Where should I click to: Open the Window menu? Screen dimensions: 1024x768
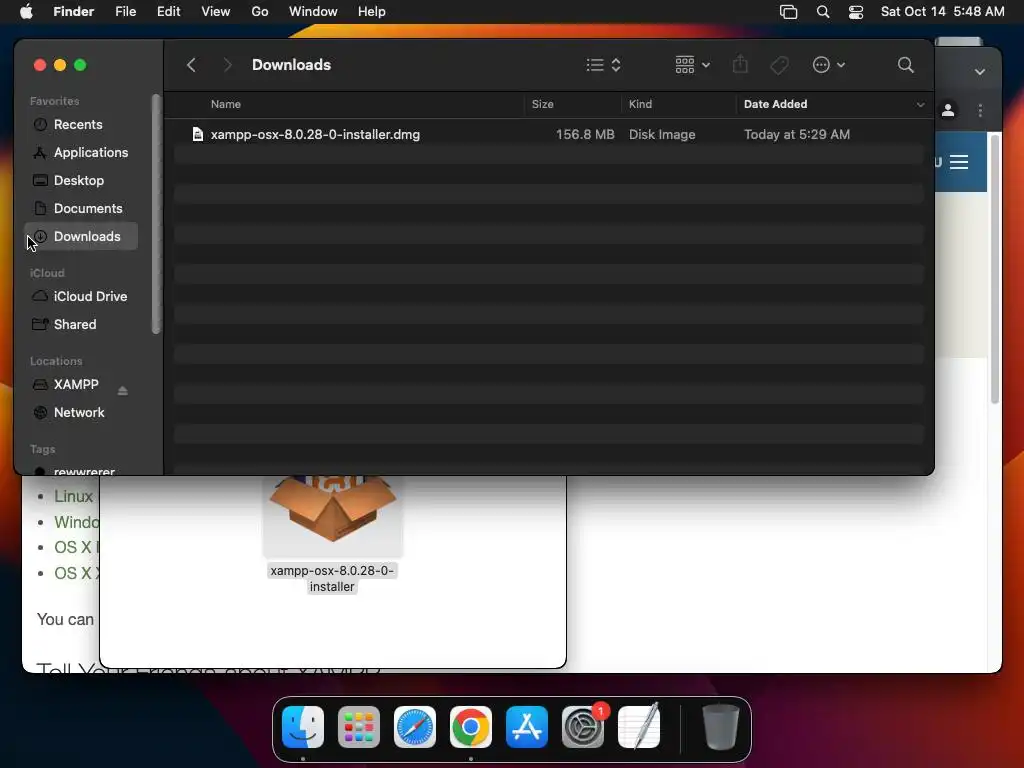coord(313,12)
